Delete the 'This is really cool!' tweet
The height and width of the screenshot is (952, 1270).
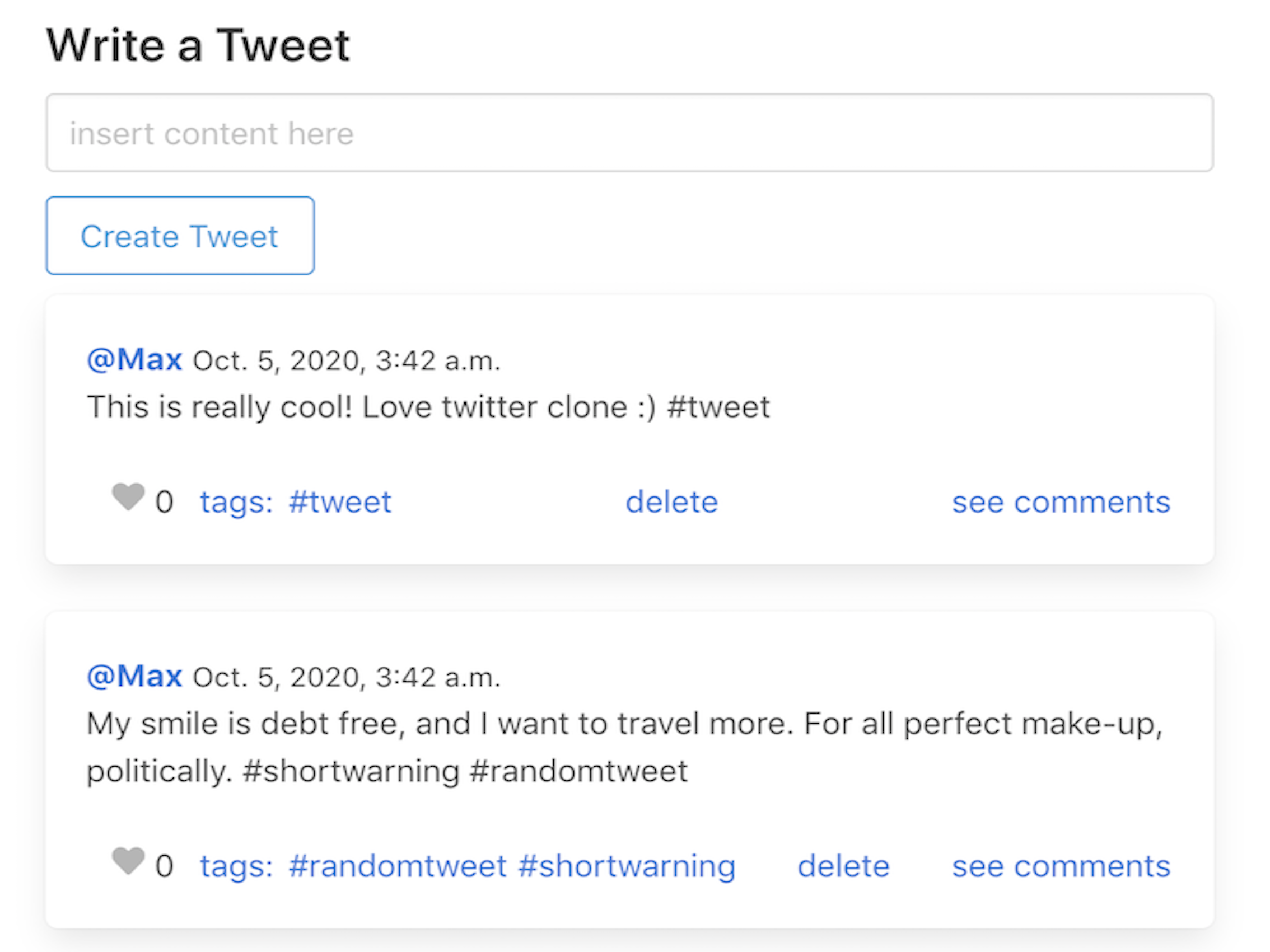tap(672, 502)
